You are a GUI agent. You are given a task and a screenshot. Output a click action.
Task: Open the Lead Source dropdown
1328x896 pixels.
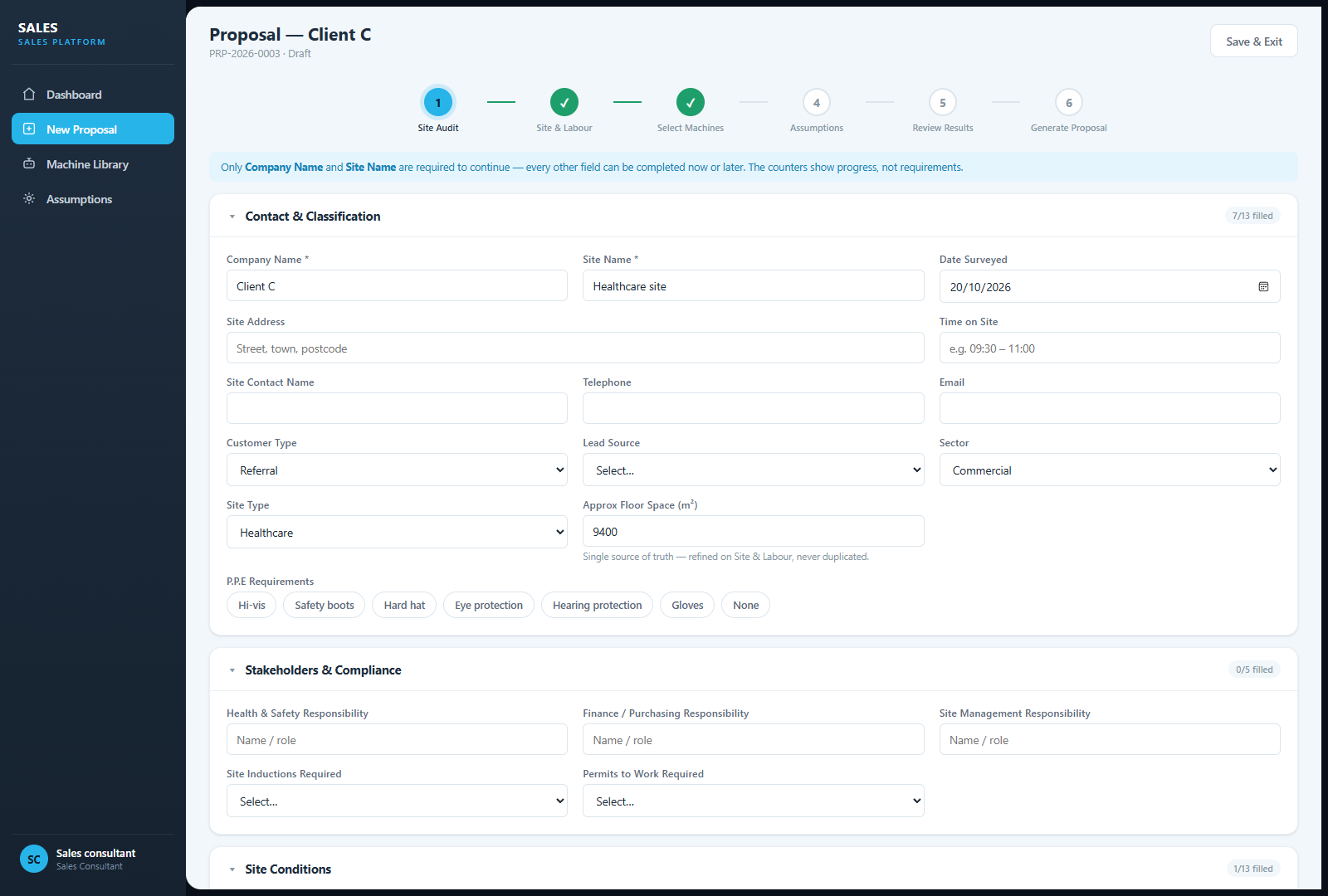pyautogui.click(x=753, y=470)
